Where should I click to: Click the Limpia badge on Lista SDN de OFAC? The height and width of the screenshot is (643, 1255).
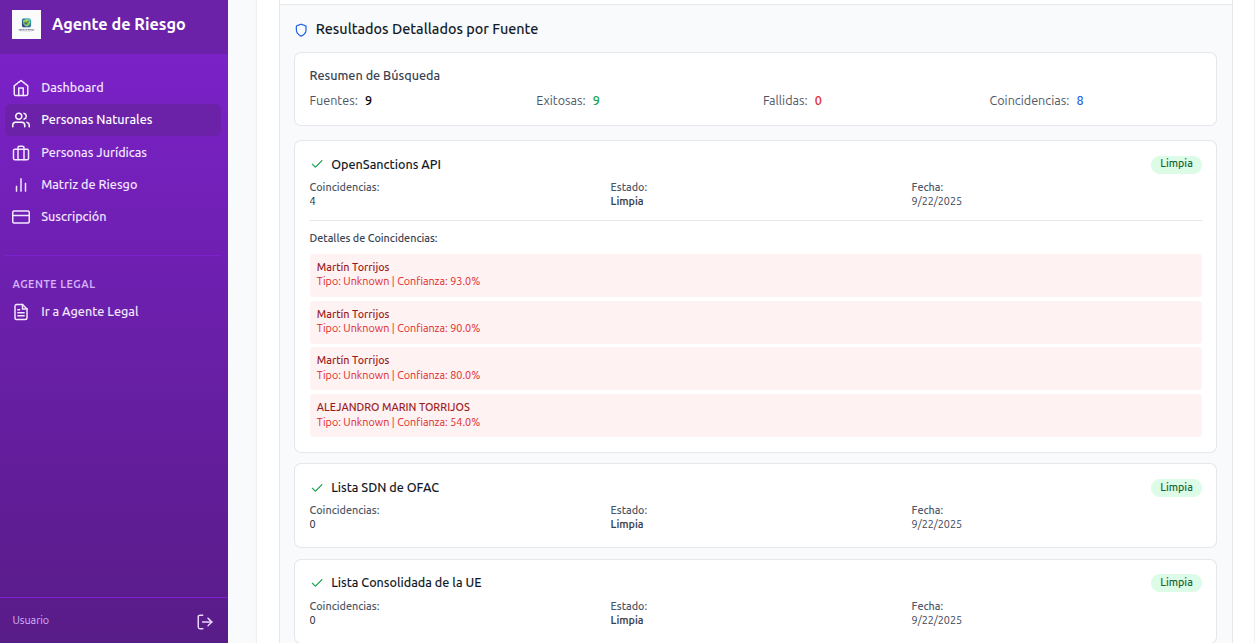1176,487
